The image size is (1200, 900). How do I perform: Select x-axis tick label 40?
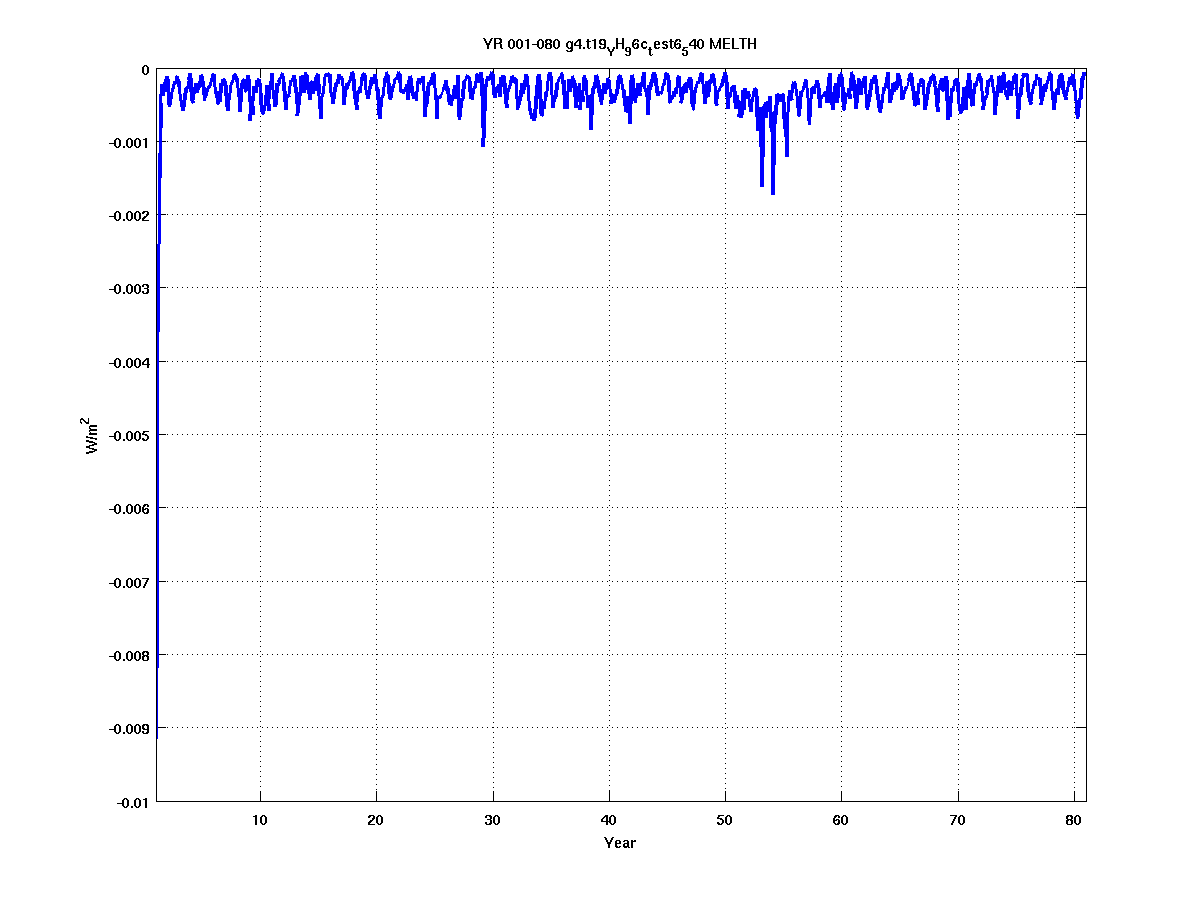609,820
